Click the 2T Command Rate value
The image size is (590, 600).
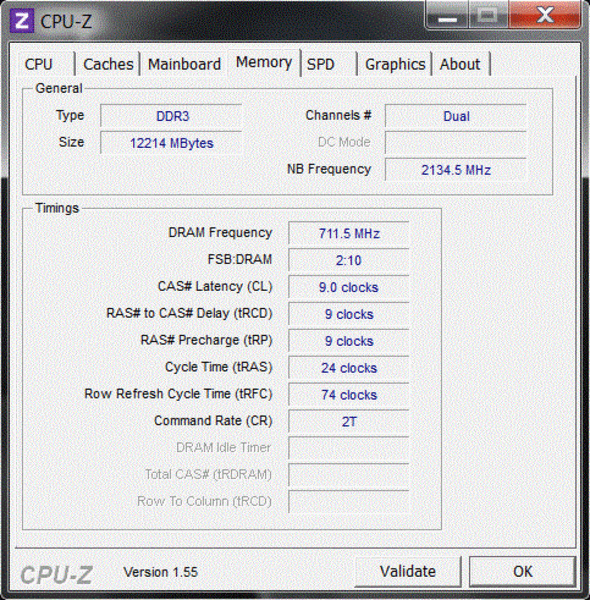click(x=349, y=421)
